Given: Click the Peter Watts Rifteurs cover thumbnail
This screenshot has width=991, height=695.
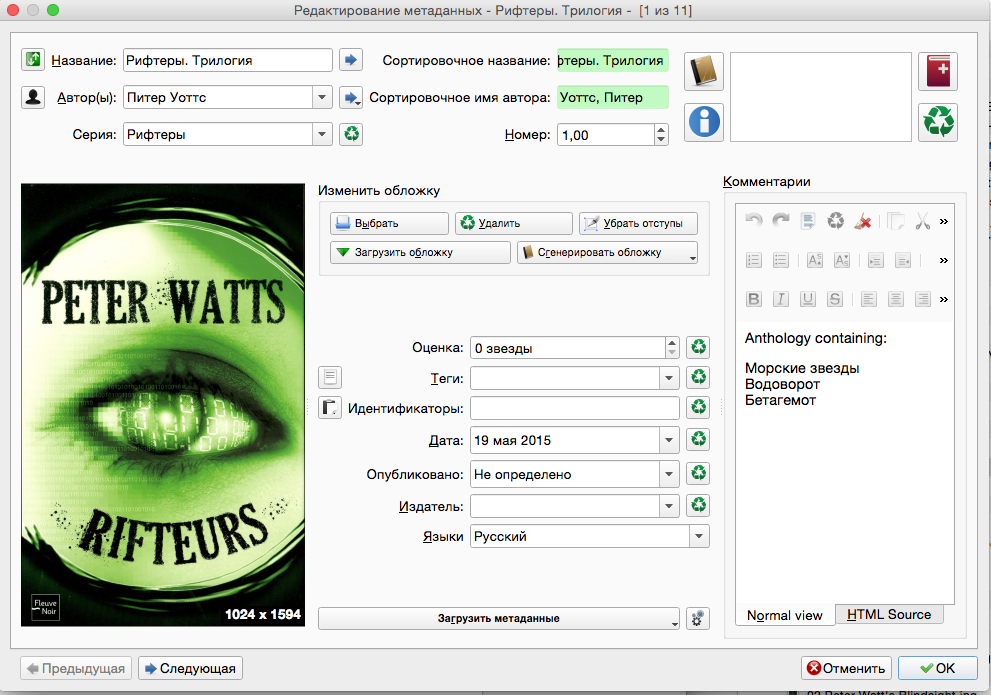Looking at the screenshot, I should pyautogui.click(x=163, y=405).
